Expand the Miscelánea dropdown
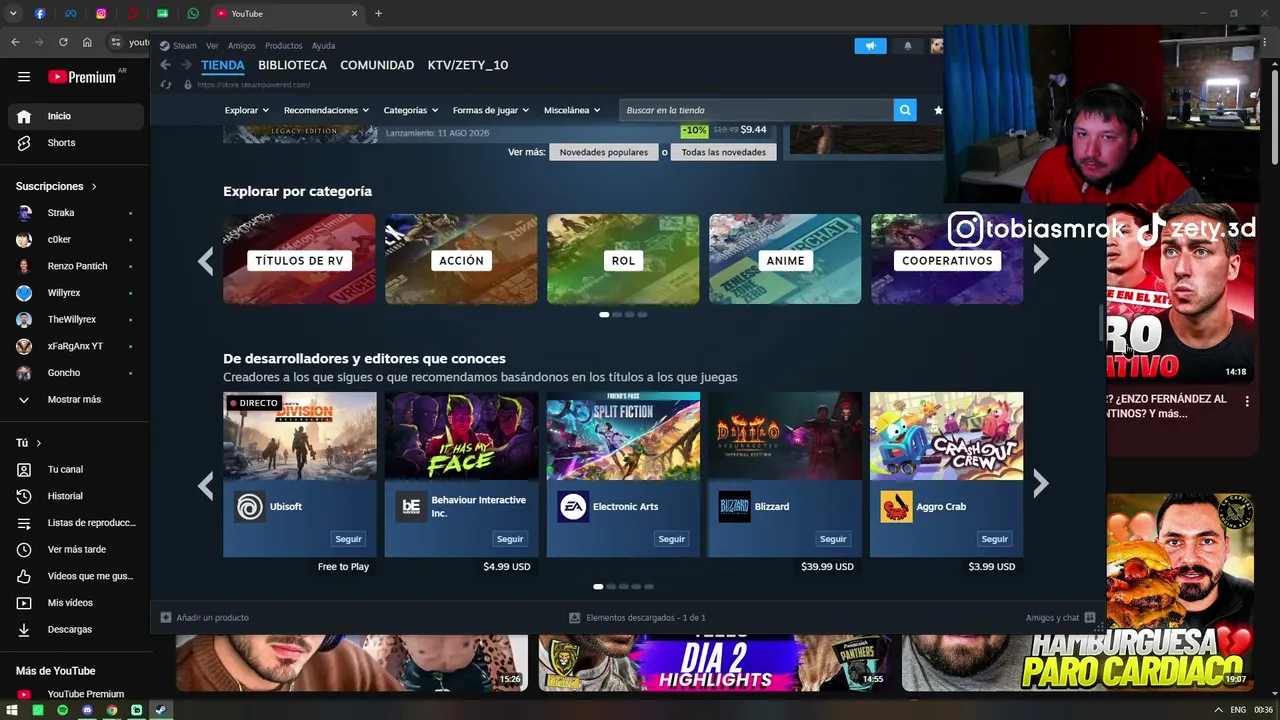This screenshot has height=720, width=1280. [x=572, y=110]
